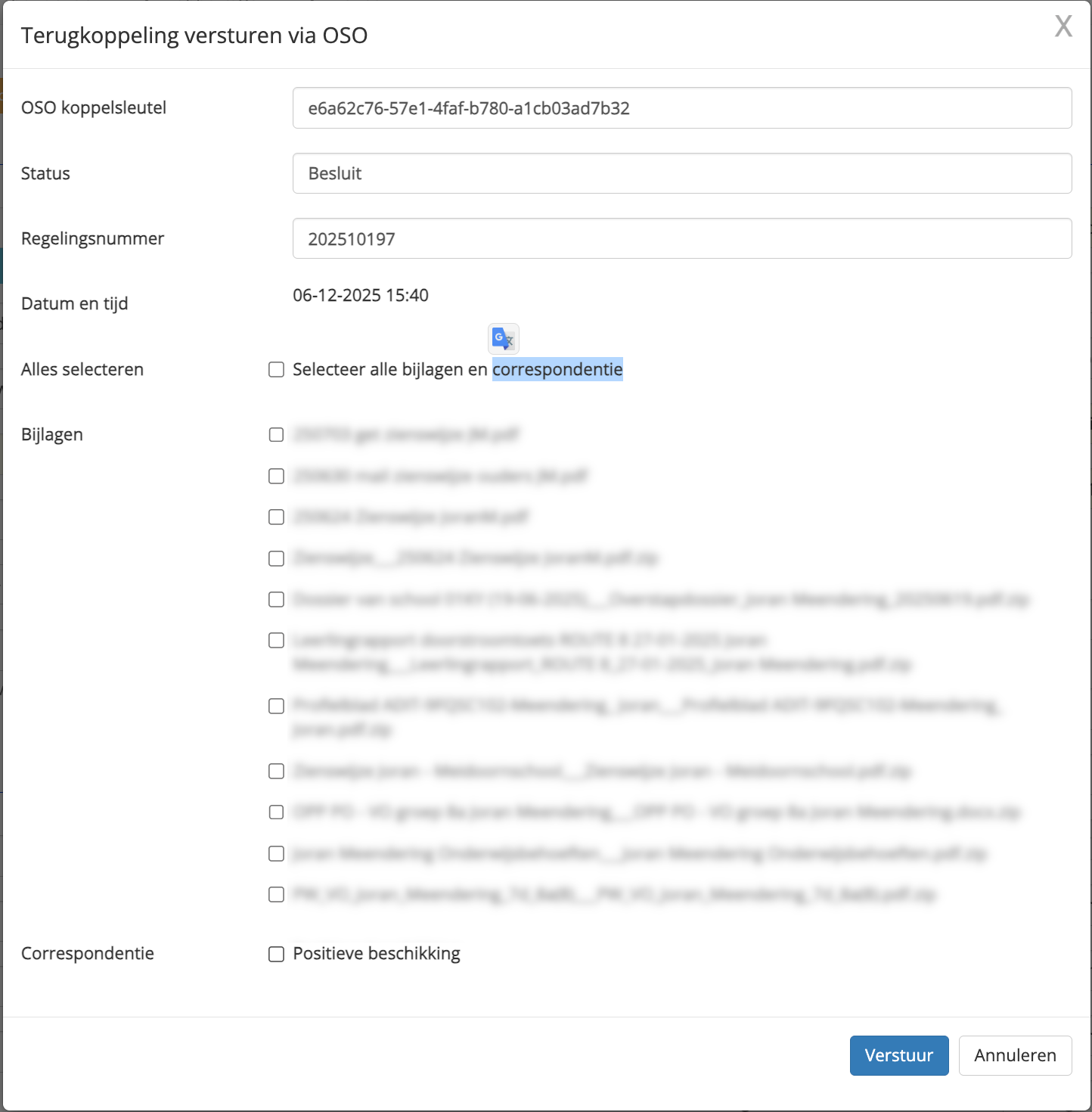This screenshot has height=1112, width=1092.
Task: Select the eighth Bijlagen attachment checkbox
Action: (x=277, y=772)
